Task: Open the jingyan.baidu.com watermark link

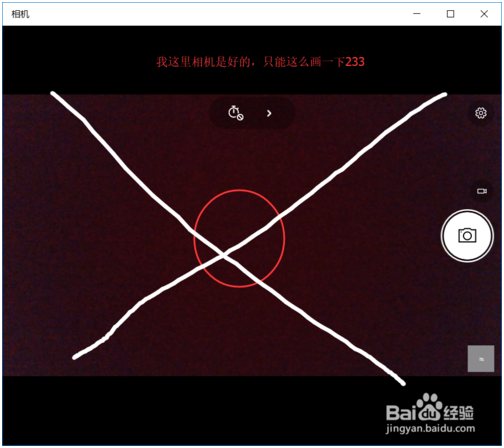Action: coord(430,428)
